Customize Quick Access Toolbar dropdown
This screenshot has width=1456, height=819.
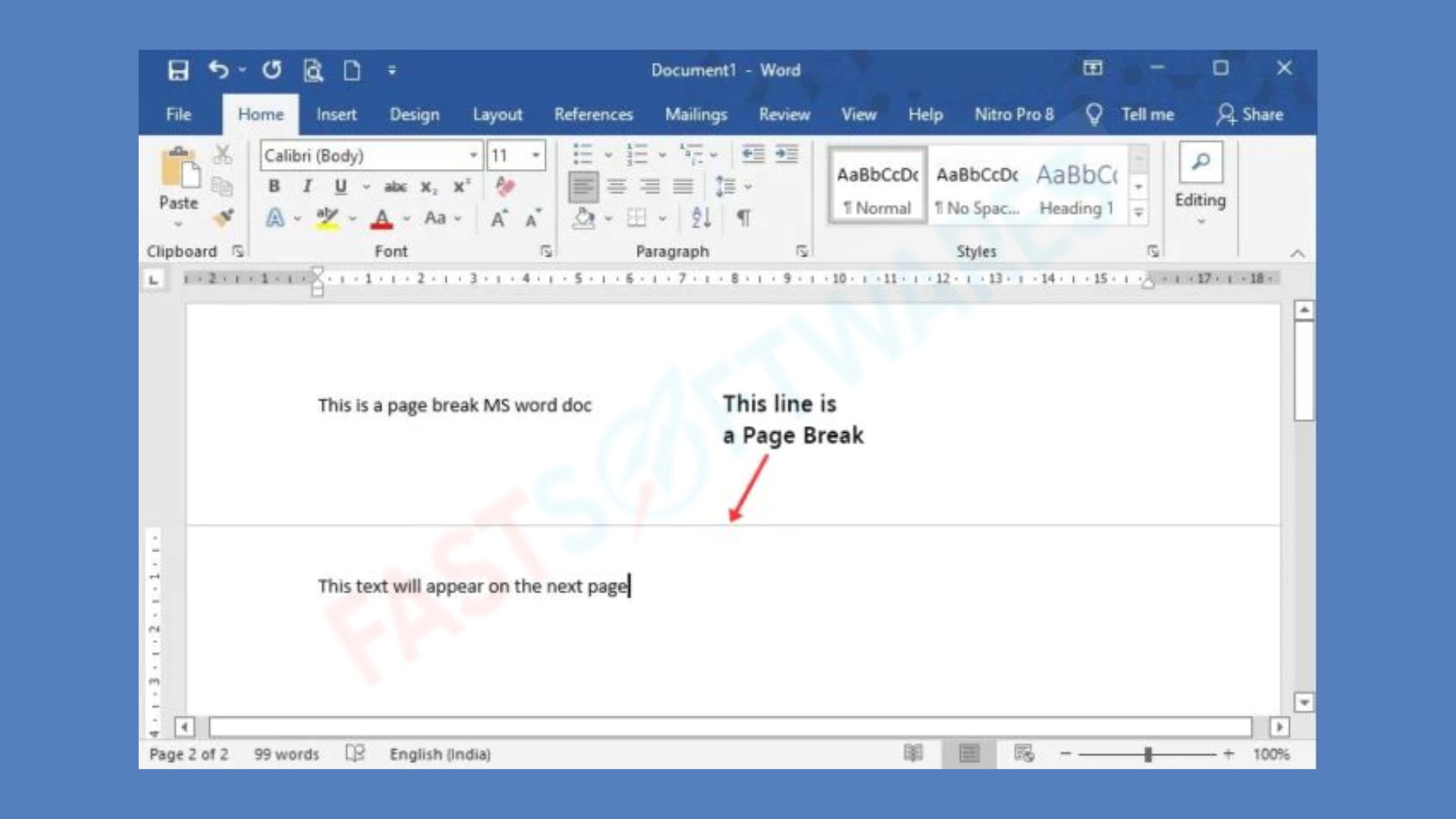[x=392, y=71]
